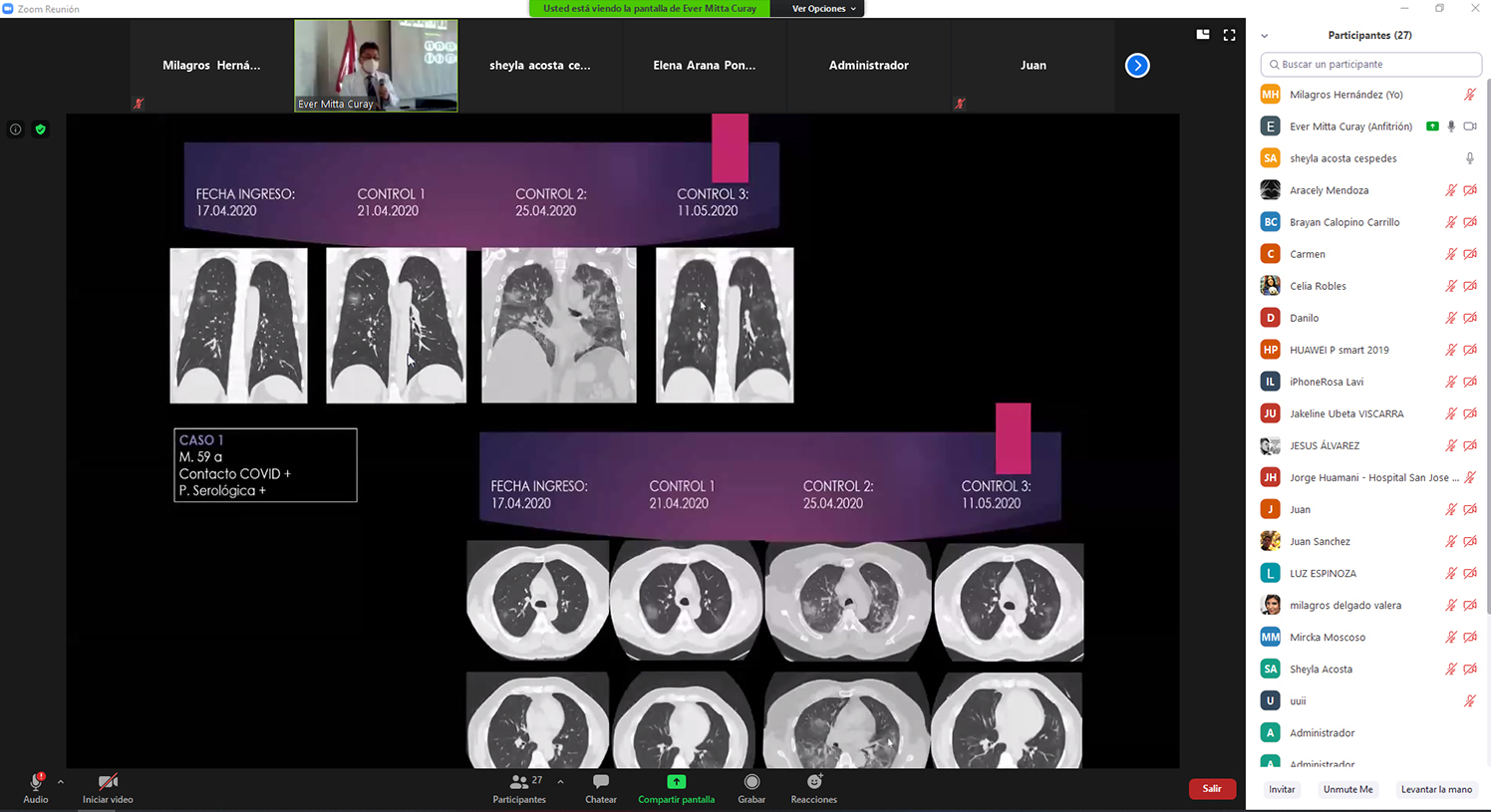Image resolution: width=1491 pixels, height=812 pixels.
Task: Select Ever Mitta Curay video thumbnail
Action: pyautogui.click(x=376, y=65)
